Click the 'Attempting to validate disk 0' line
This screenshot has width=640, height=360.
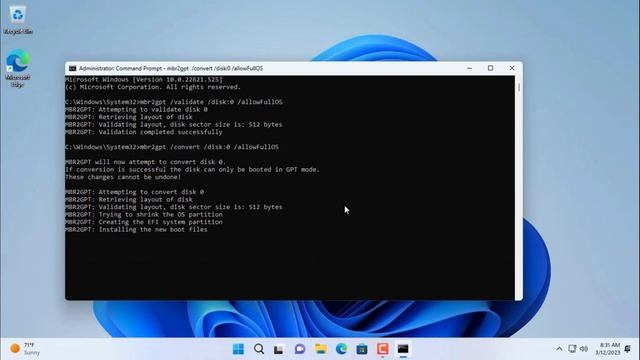pos(136,109)
